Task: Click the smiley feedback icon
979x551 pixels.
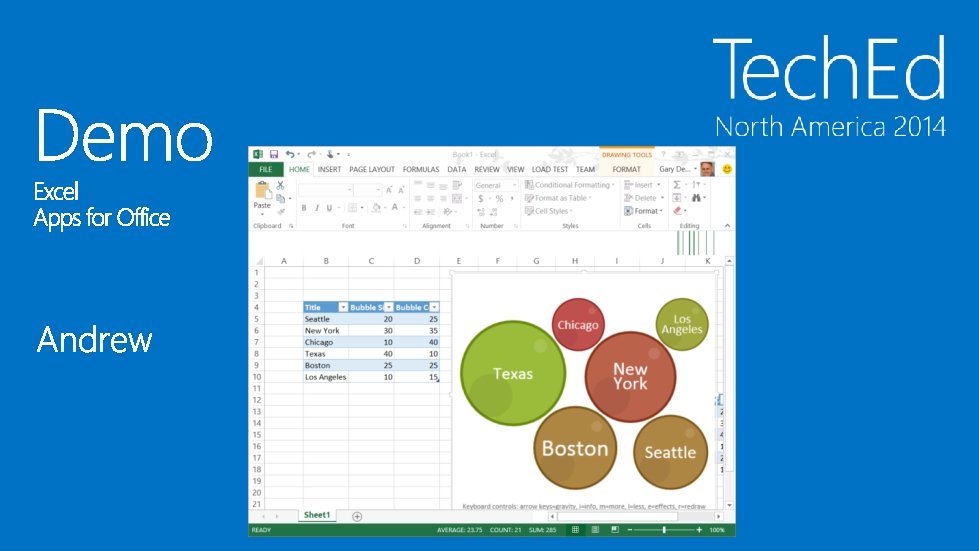Action: click(727, 169)
